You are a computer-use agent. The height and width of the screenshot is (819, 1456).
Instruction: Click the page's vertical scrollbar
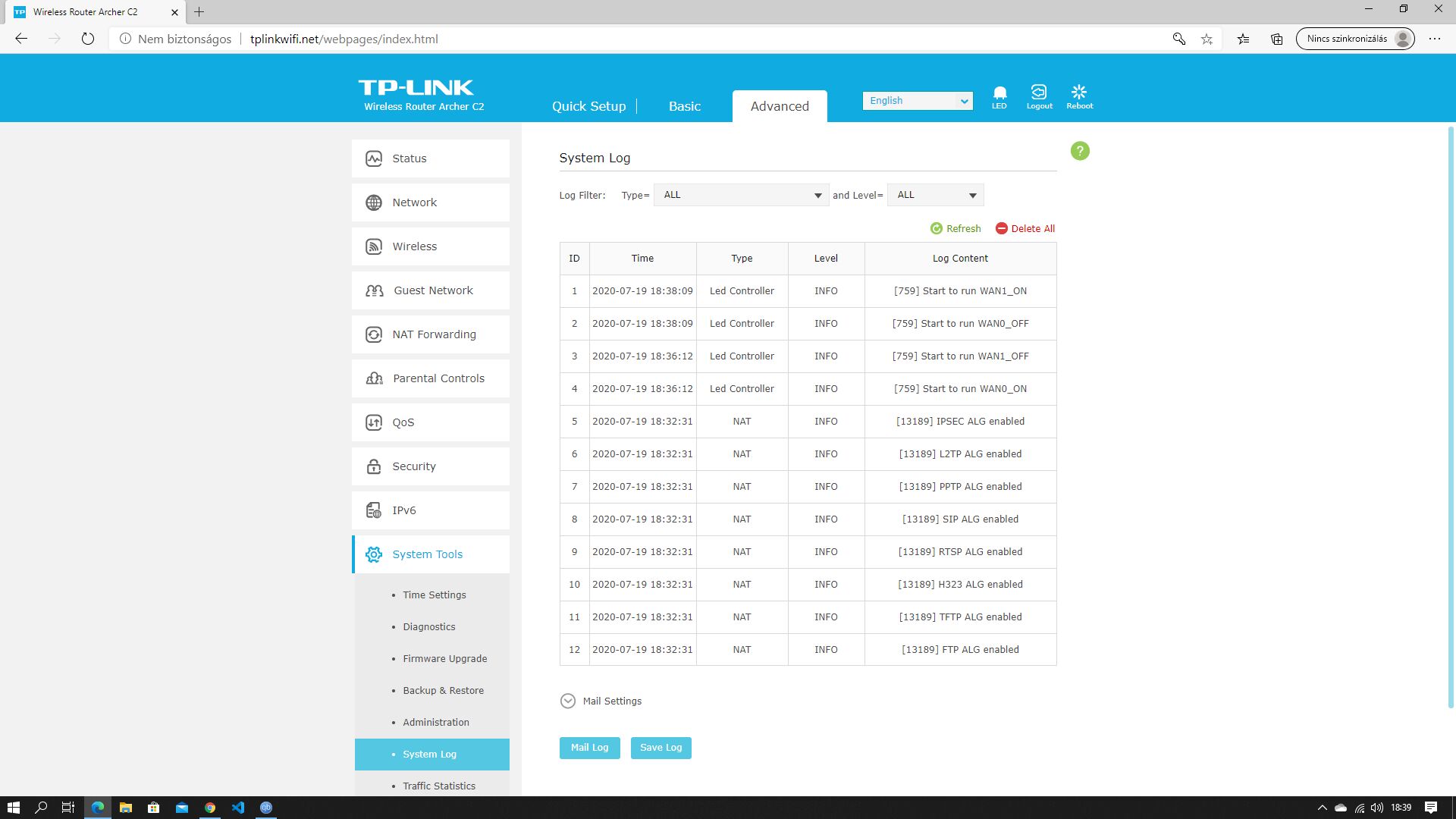[1451, 417]
